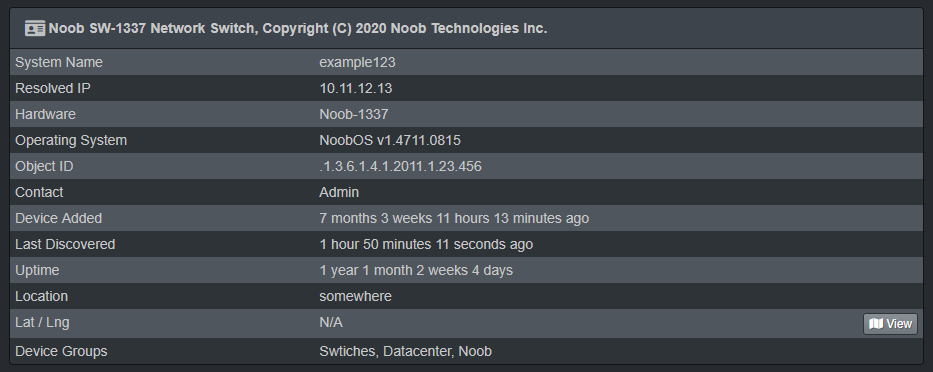Click the Device Added time value
Screen dimensions: 933x372
tap(454, 218)
